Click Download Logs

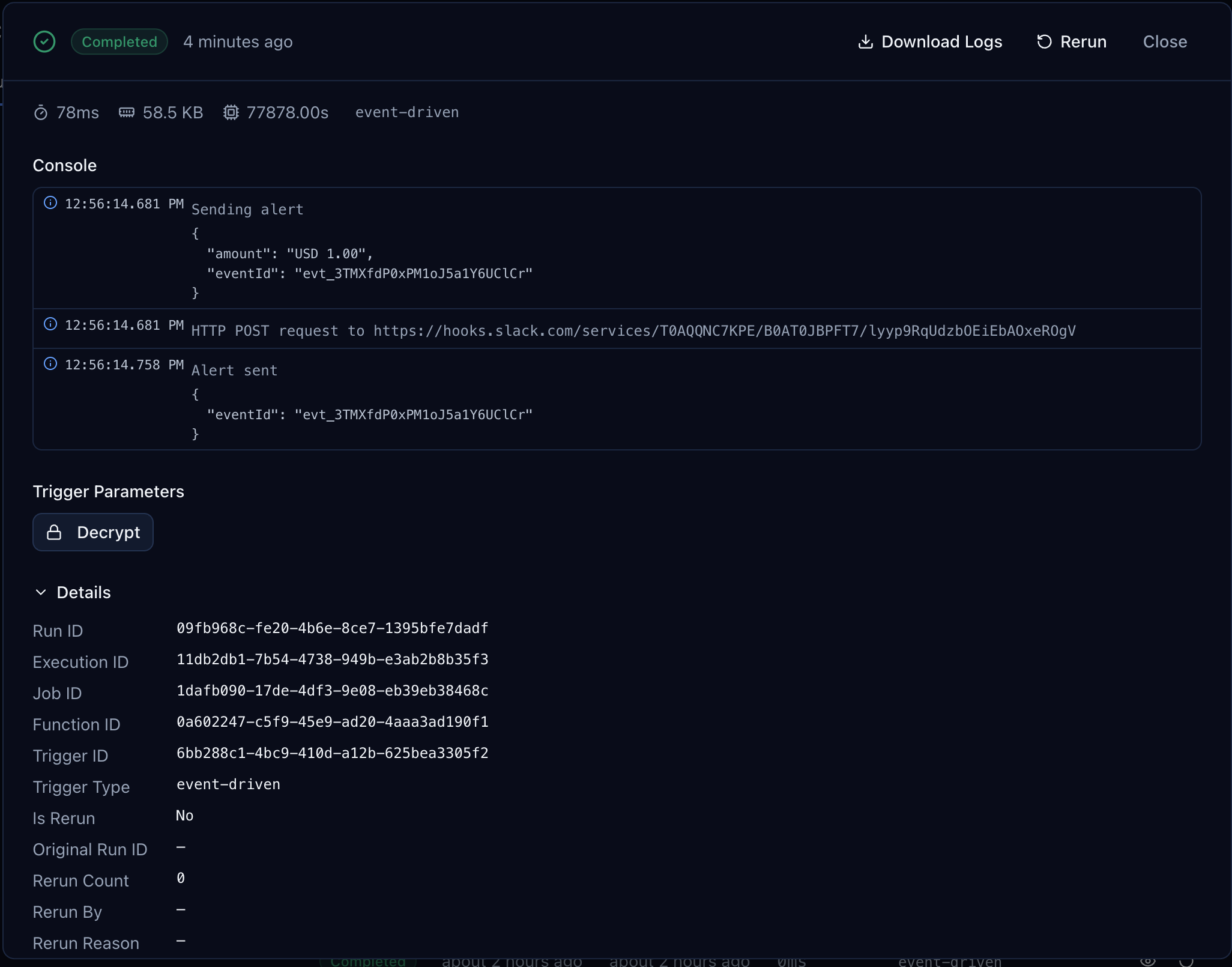(942, 41)
